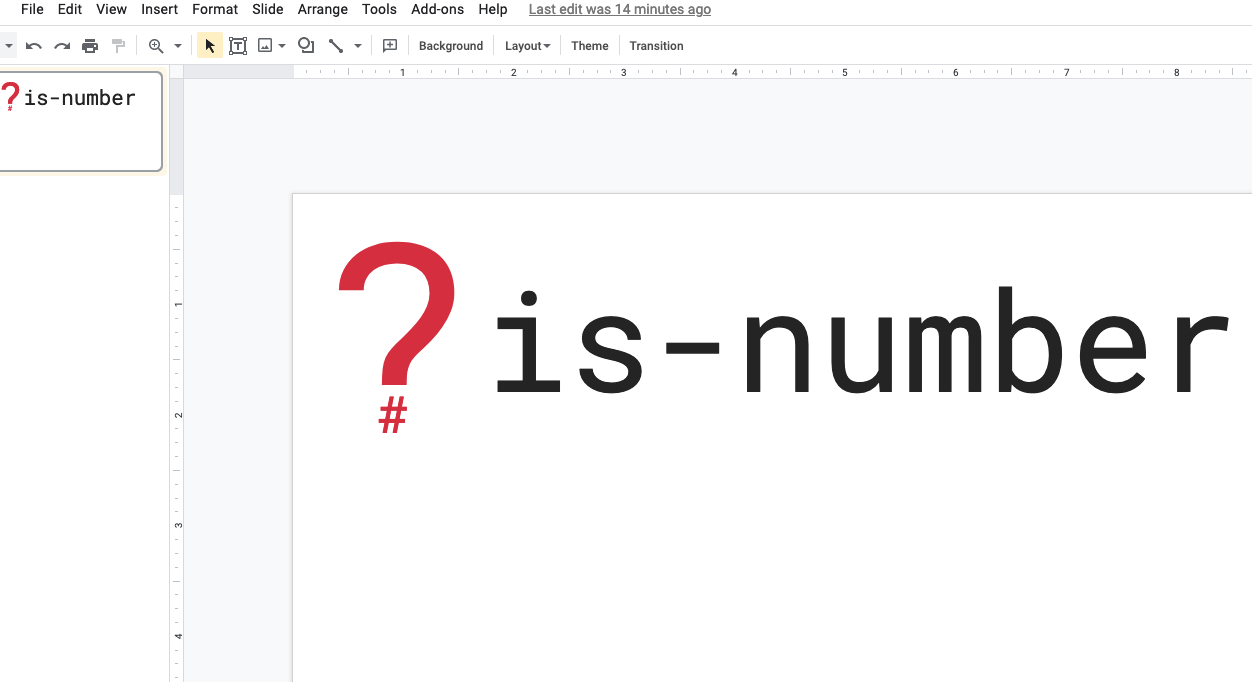1252x682 pixels.
Task: Open the Add-ons menu
Action: (437, 9)
